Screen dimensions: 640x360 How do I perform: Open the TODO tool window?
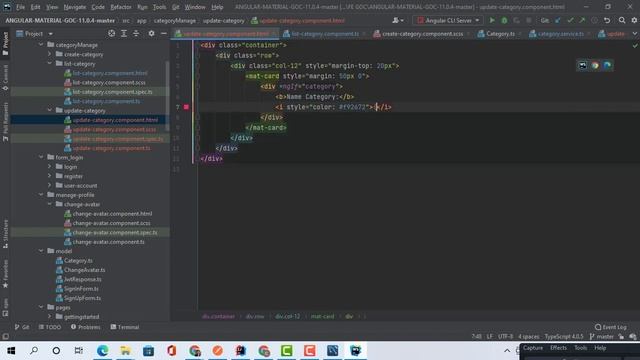pyautogui.click(x=50, y=327)
